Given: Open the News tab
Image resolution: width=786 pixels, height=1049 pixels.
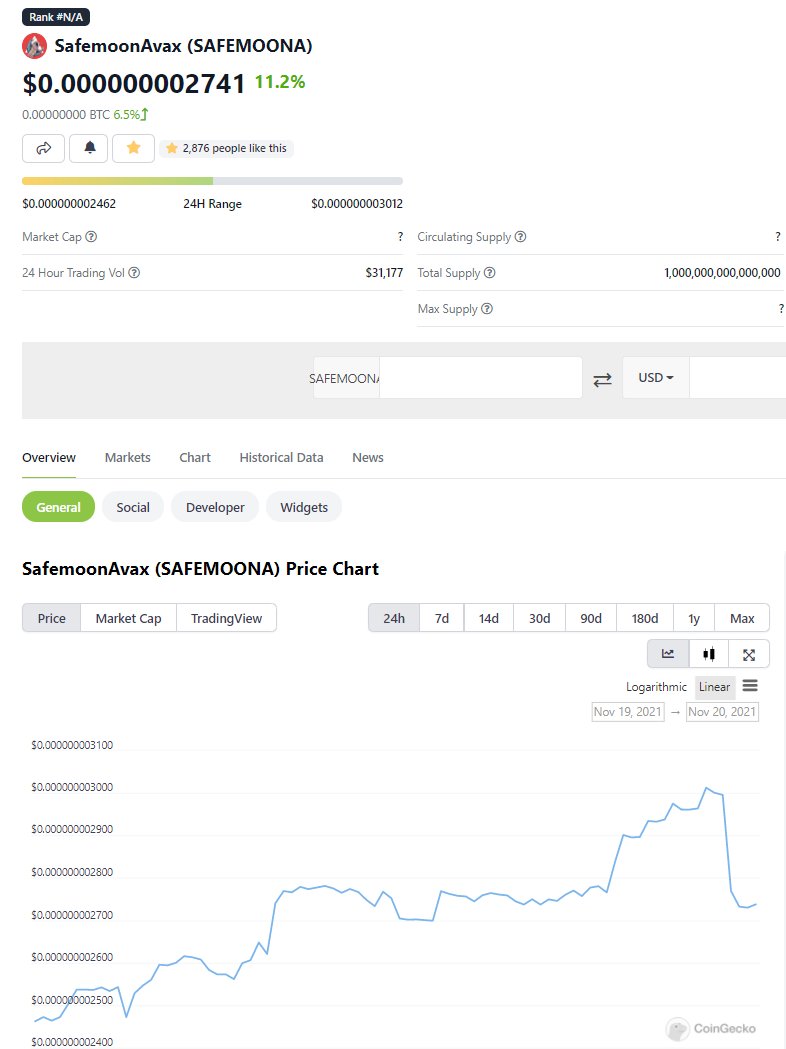Looking at the screenshot, I should [368, 458].
